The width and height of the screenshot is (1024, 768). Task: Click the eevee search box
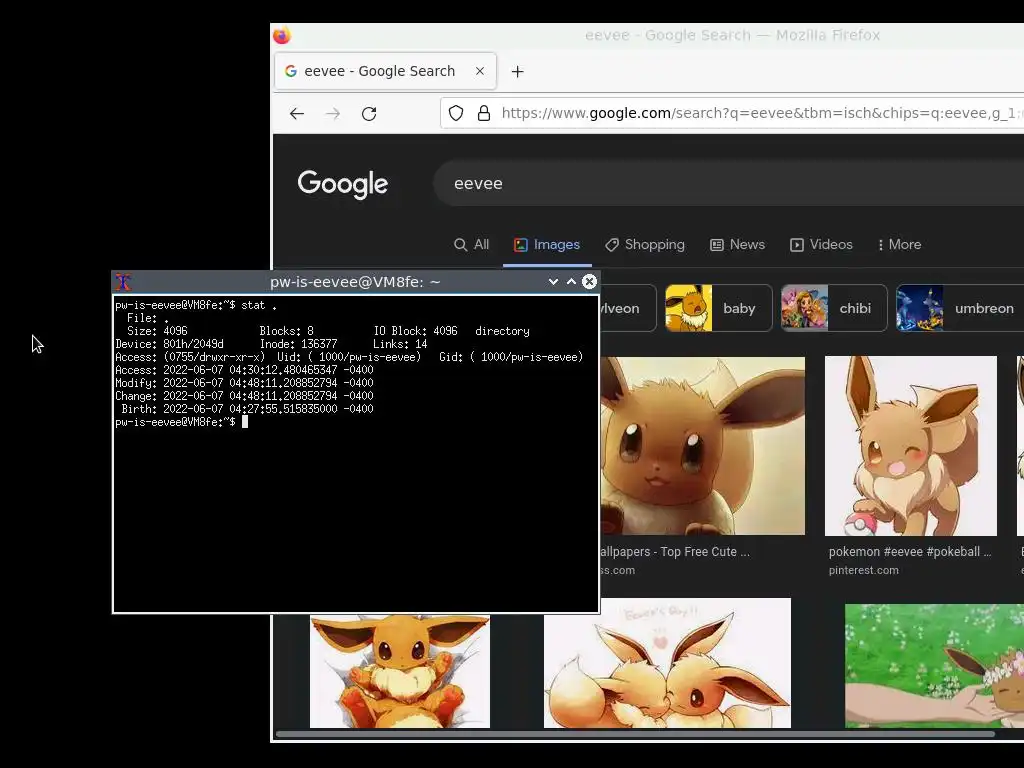(728, 184)
